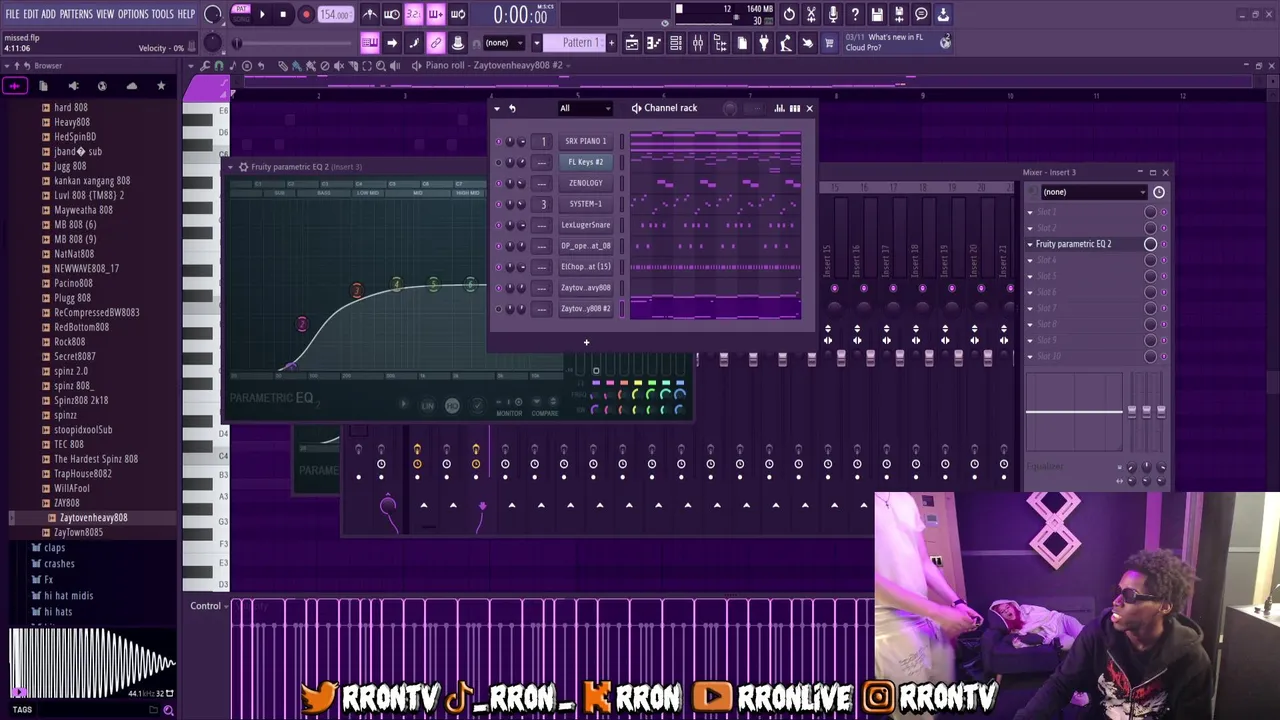Viewport: 1280px width, 720px height.
Task: Toggle mute light of FL Keys #2 channel
Action: (499, 162)
